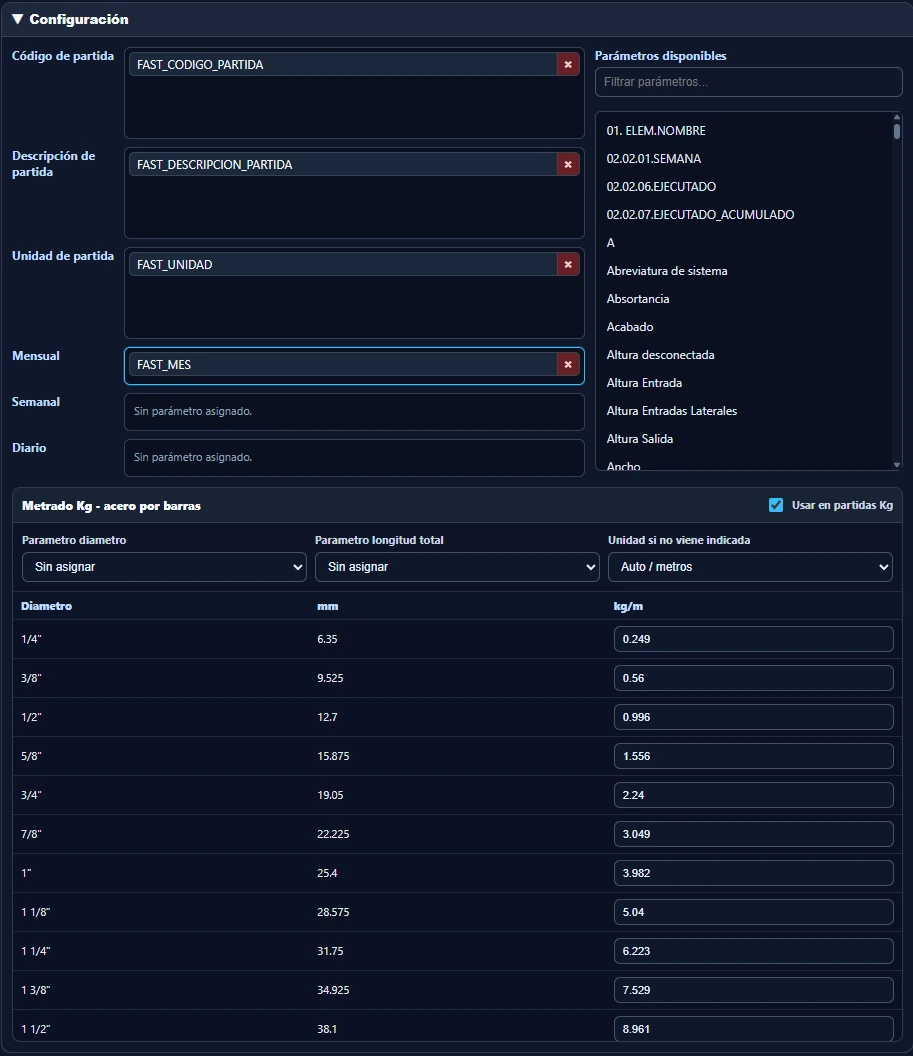Collapse the Configuración section triangle
Screen dimensions: 913x1056
click(x=18, y=19)
